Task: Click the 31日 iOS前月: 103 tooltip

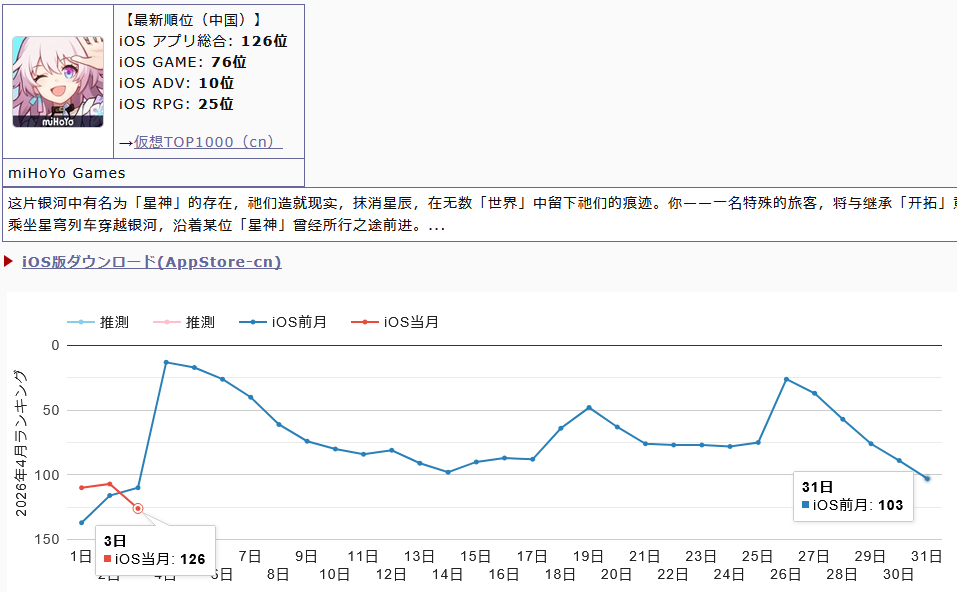Action: click(x=853, y=496)
